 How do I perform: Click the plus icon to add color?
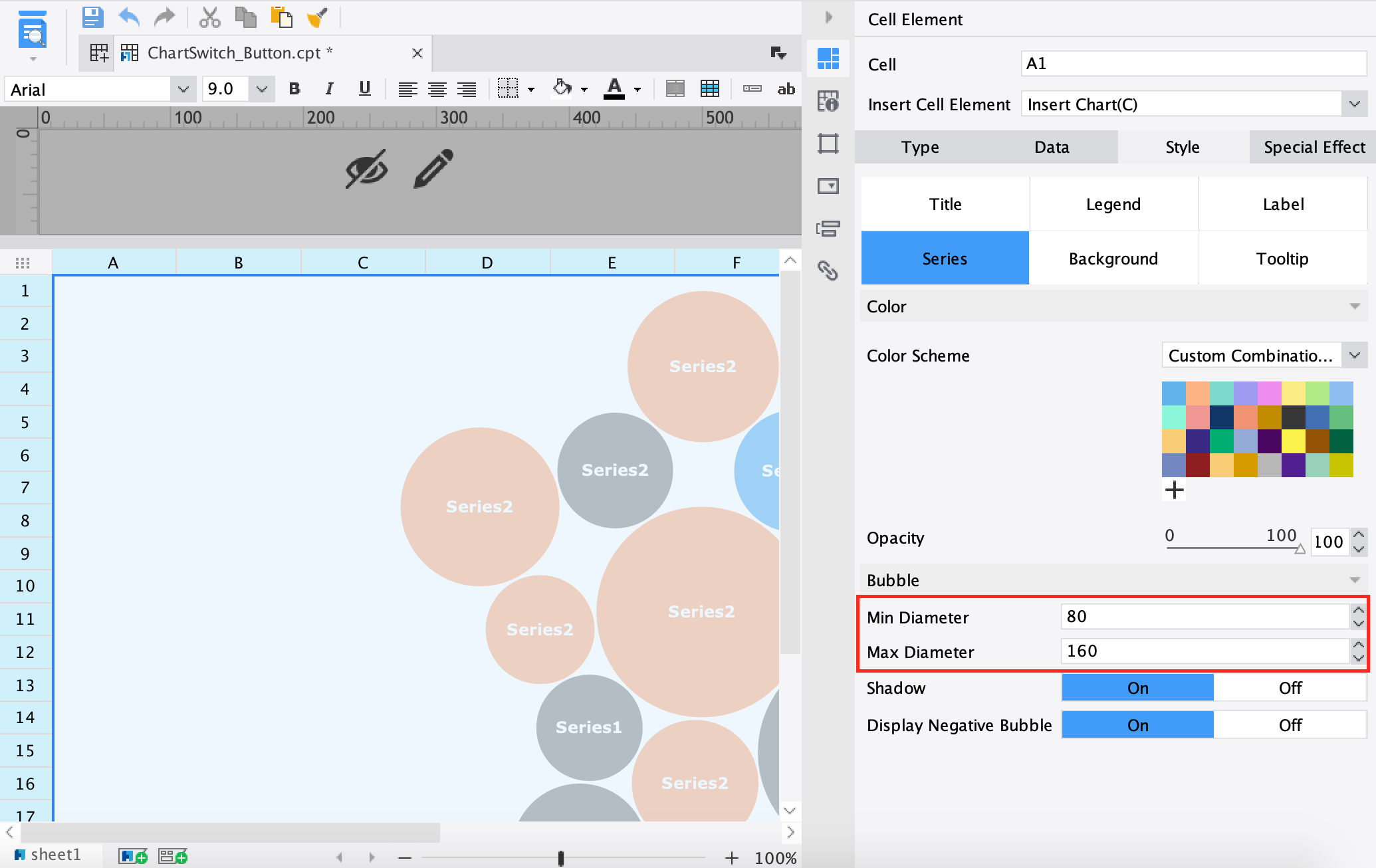(x=1174, y=490)
